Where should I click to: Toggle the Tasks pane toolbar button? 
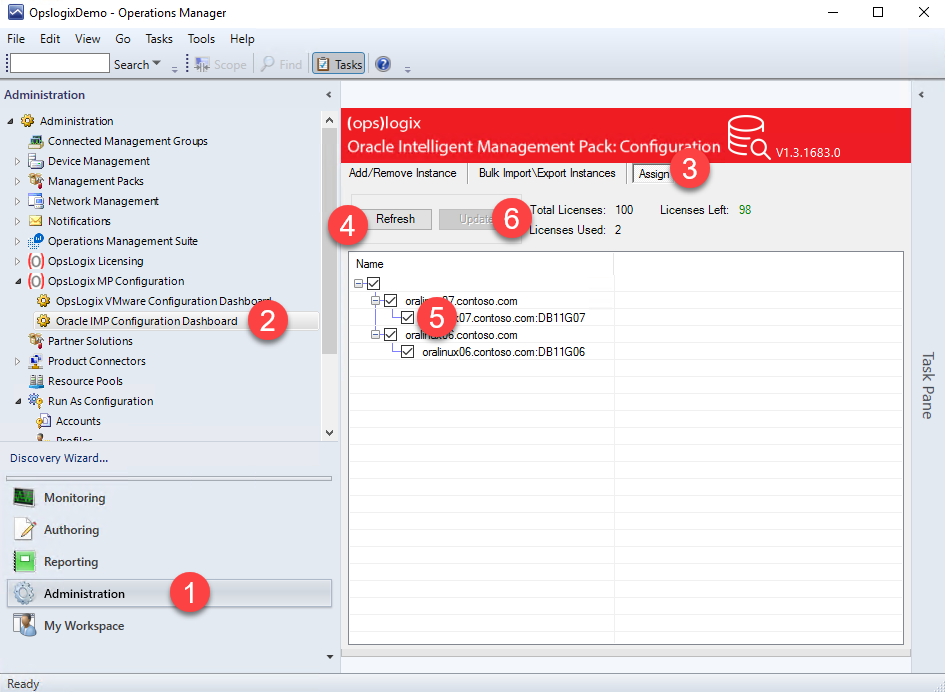tap(339, 64)
